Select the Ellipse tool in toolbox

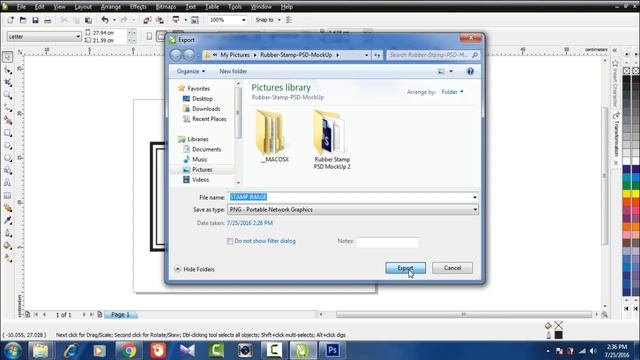(7, 146)
